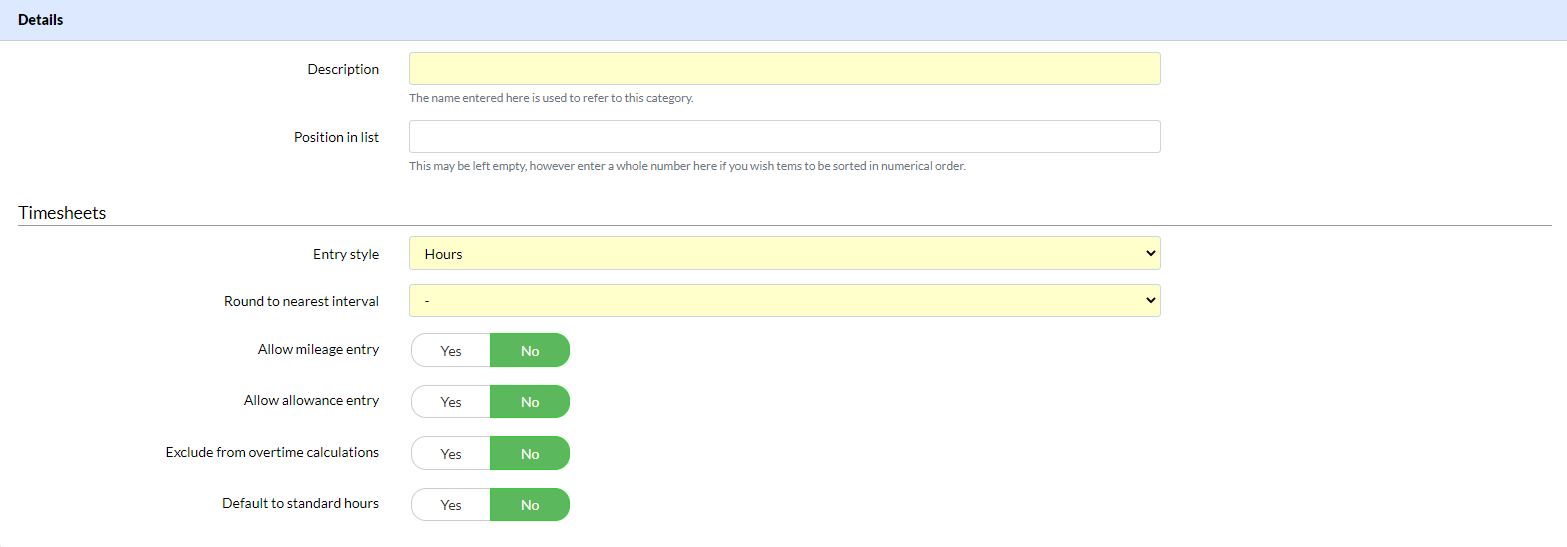Choose No for Default to standard hours
Image resolution: width=1567 pixels, height=547 pixels.
[530, 505]
